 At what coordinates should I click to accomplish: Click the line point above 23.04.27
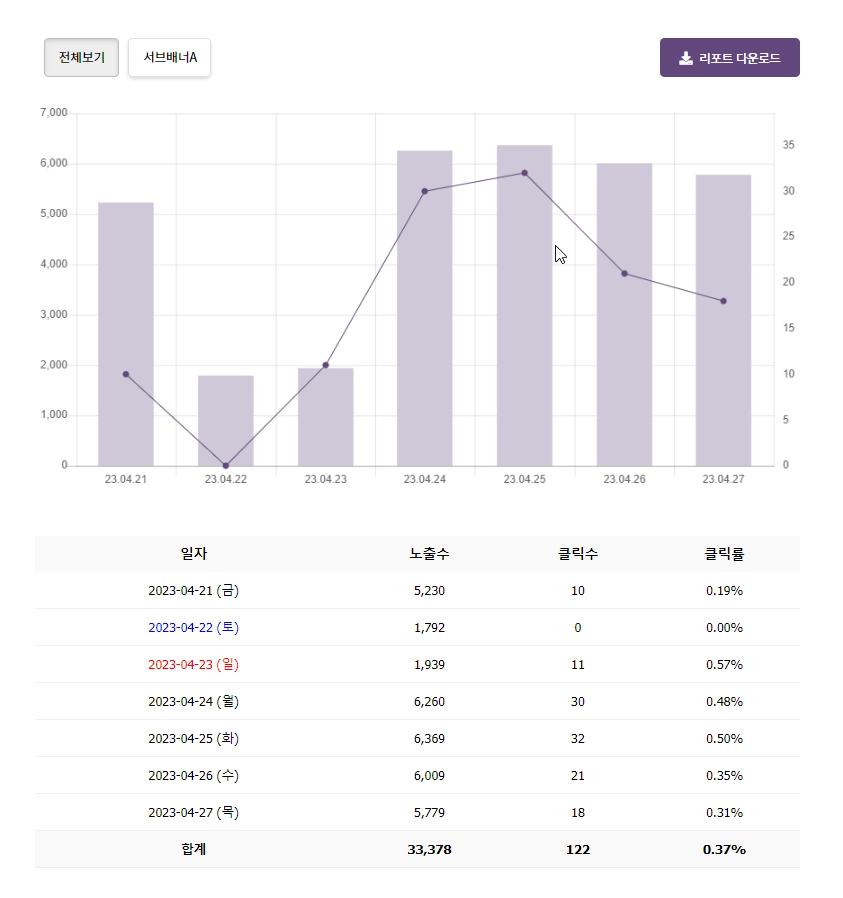click(723, 301)
